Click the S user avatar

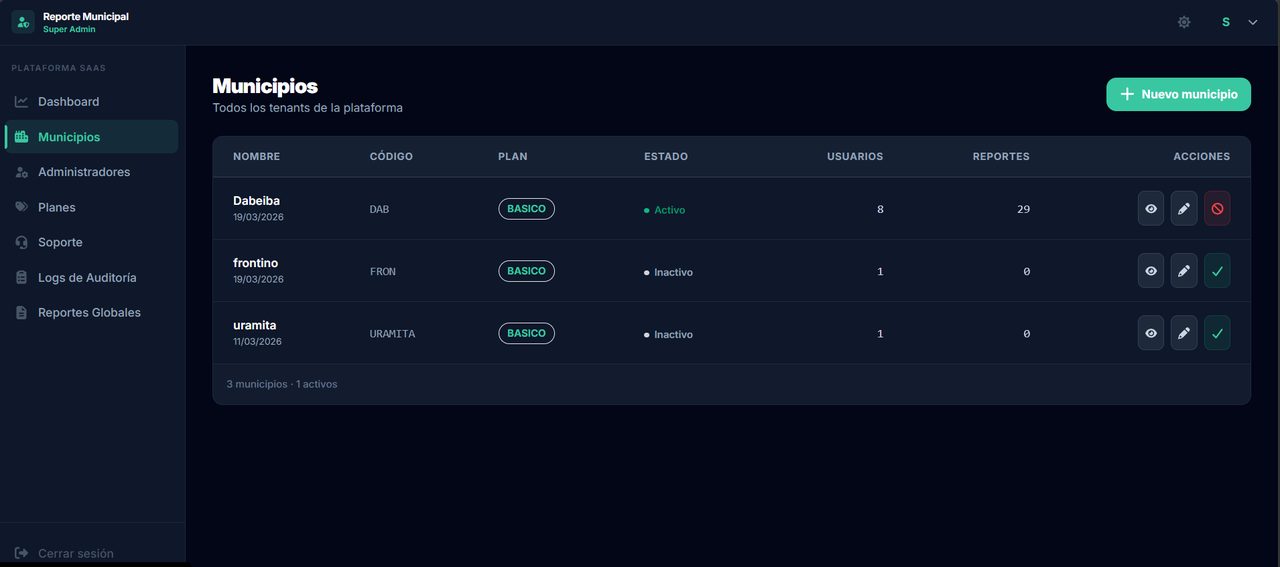coord(1226,22)
